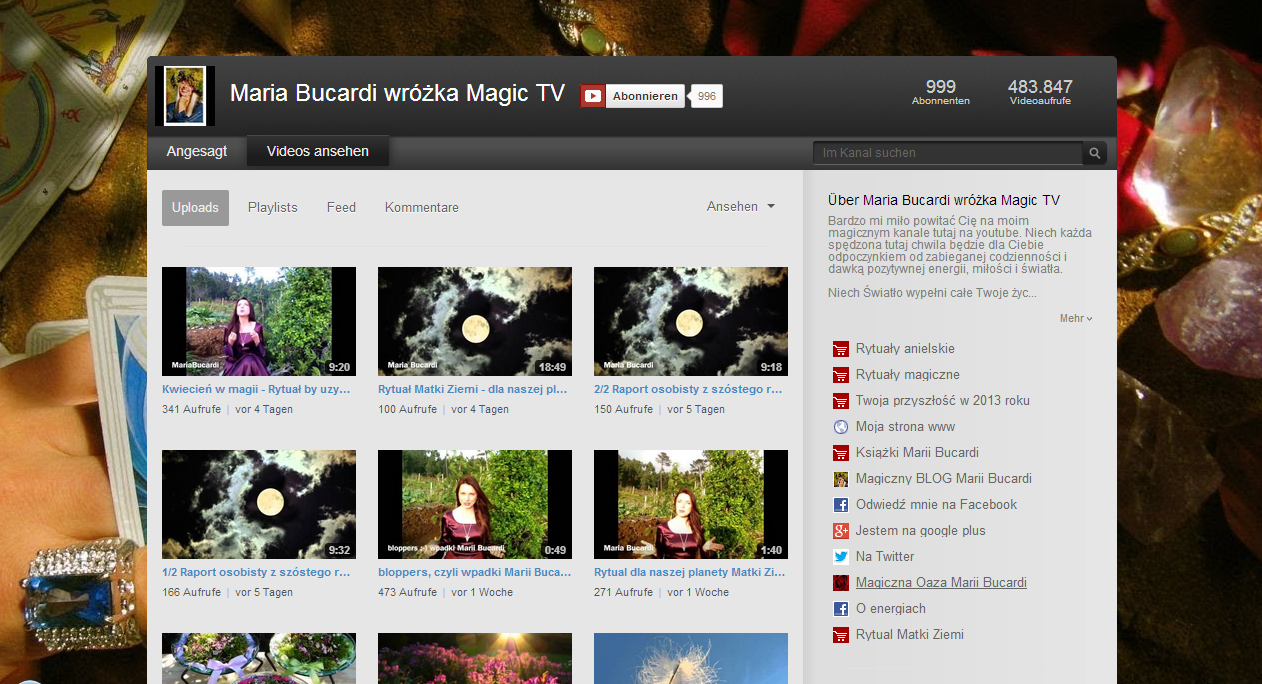This screenshot has height=684, width=1262.
Task: Click Google plus icon beside Jestem na google plus
Action: [840, 531]
